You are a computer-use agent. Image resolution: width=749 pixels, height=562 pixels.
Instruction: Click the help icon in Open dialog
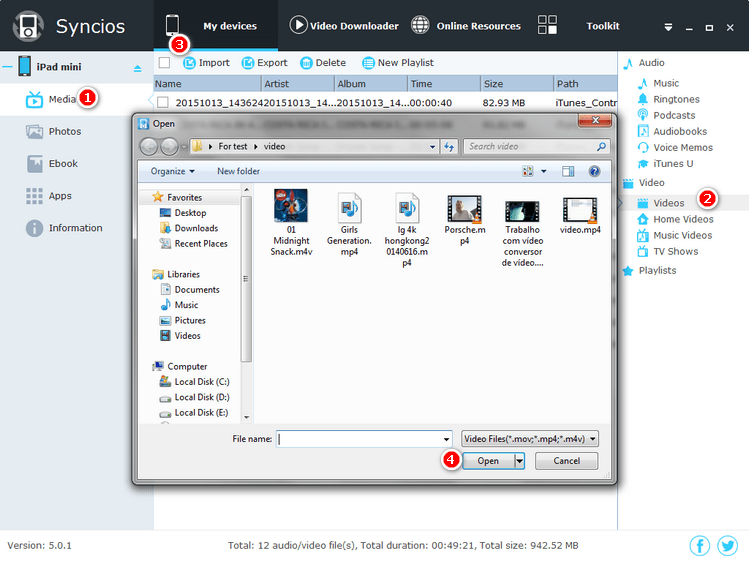(x=594, y=171)
